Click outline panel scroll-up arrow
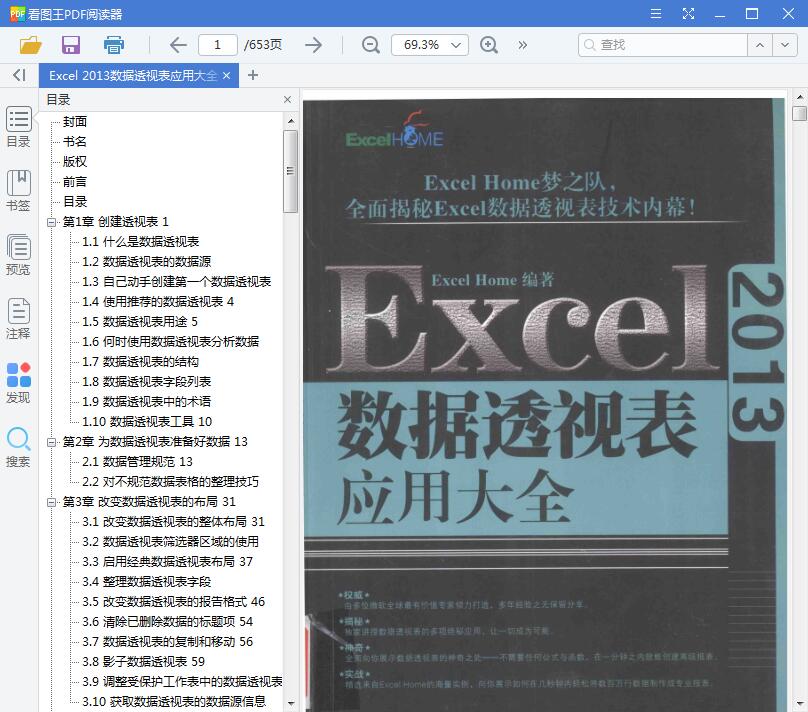Viewport: 808px width, 712px height. (x=291, y=121)
